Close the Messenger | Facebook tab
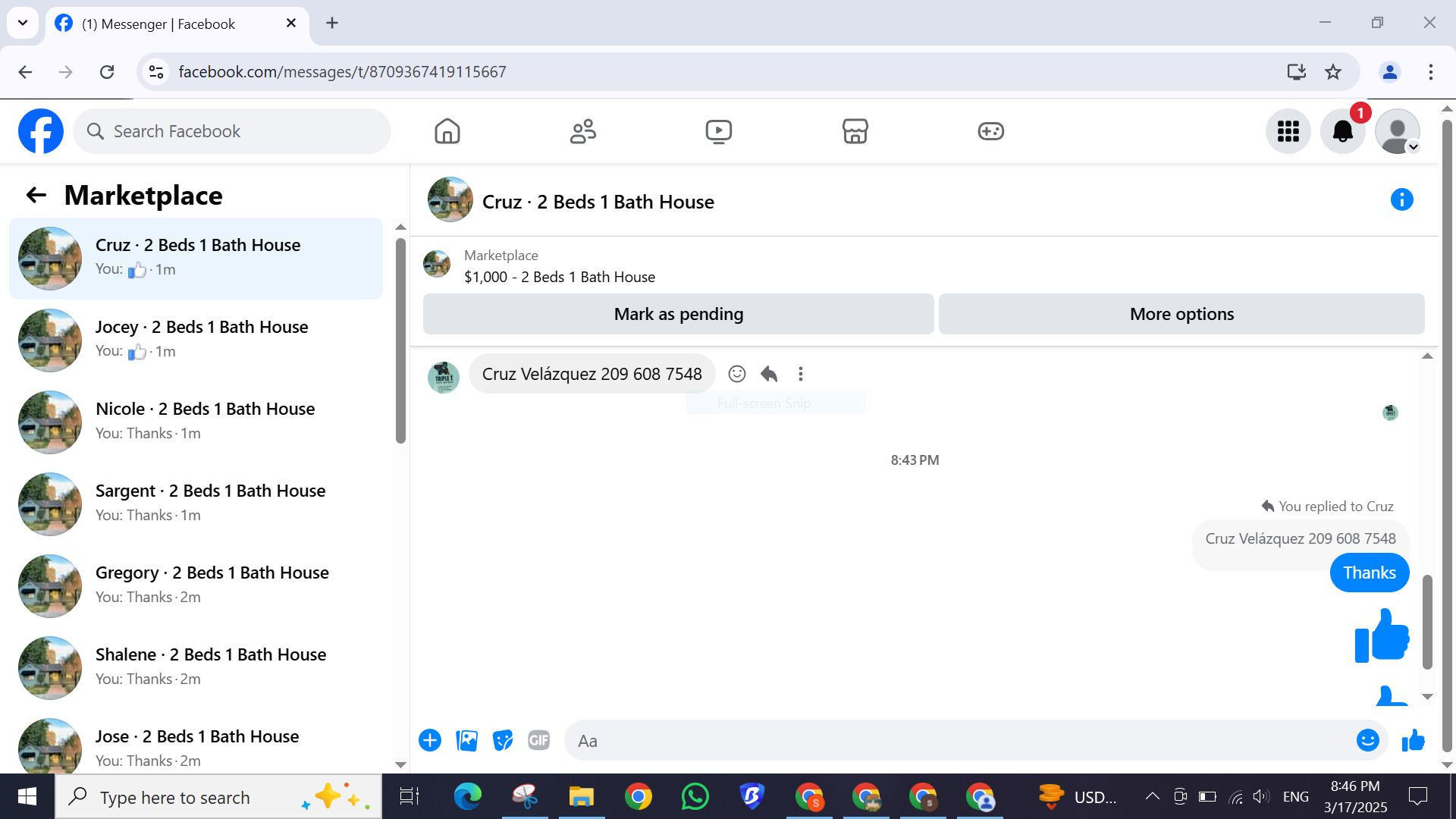Viewport: 1456px width, 819px height. [290, 24]
